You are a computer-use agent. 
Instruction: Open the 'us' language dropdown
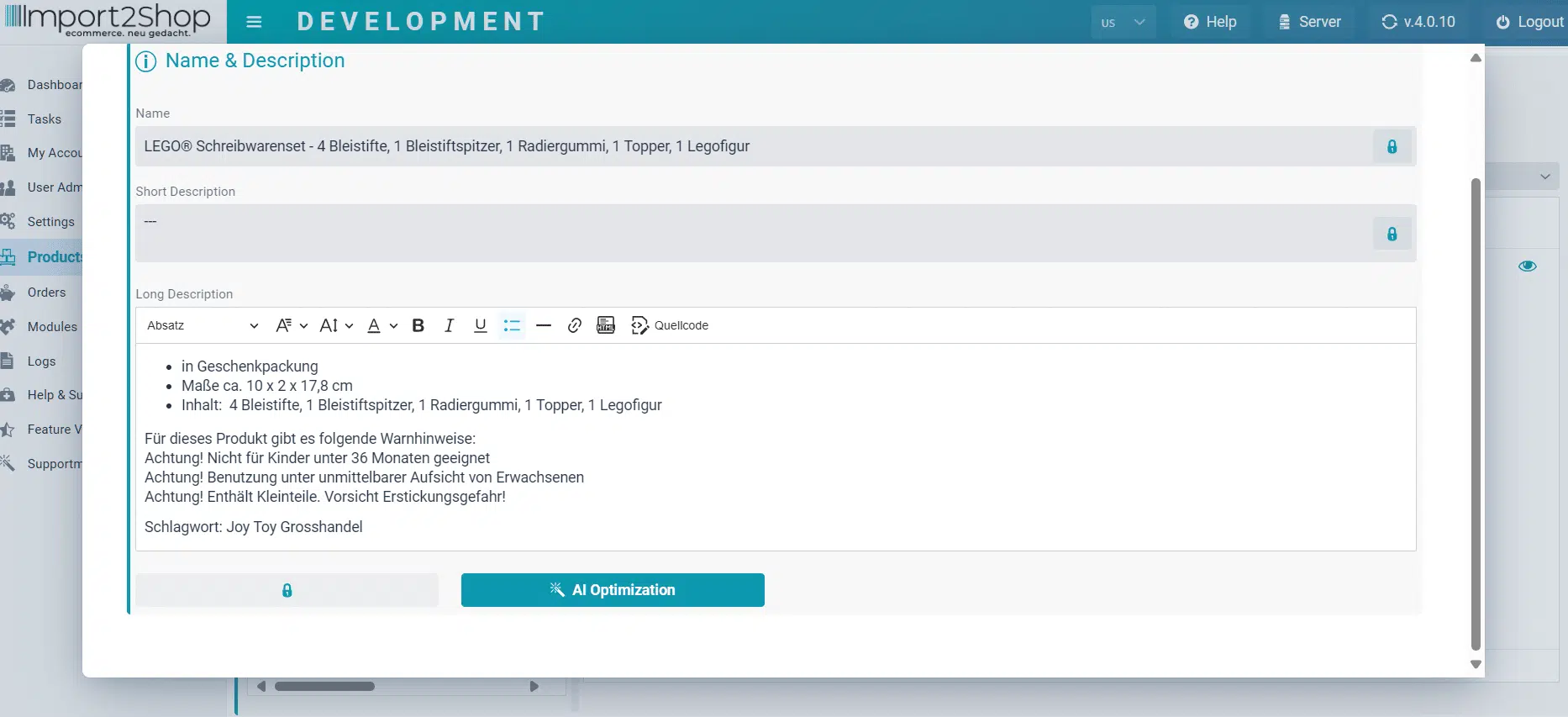(1123, 23)
